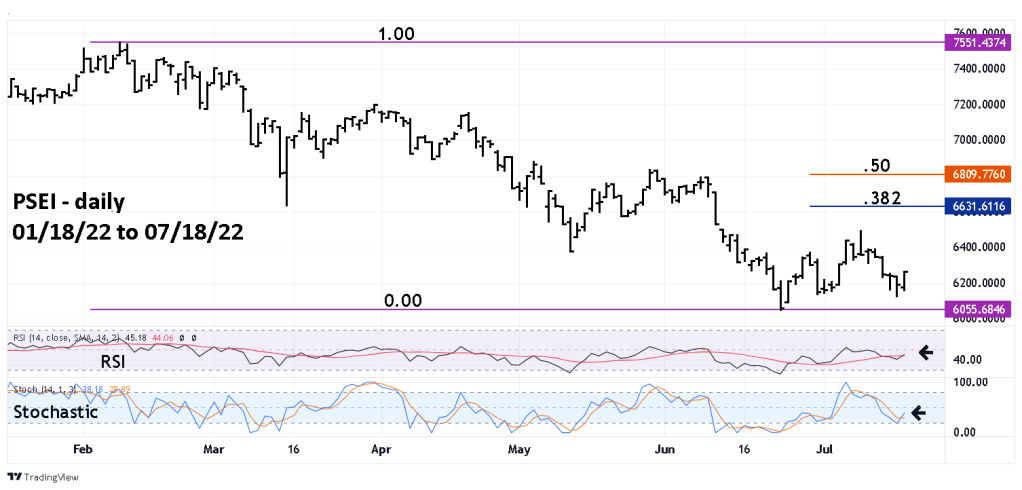Select the purple 6055.6846 price tag
This screenshot has width=1022, height=490.
tap(978, 310)
